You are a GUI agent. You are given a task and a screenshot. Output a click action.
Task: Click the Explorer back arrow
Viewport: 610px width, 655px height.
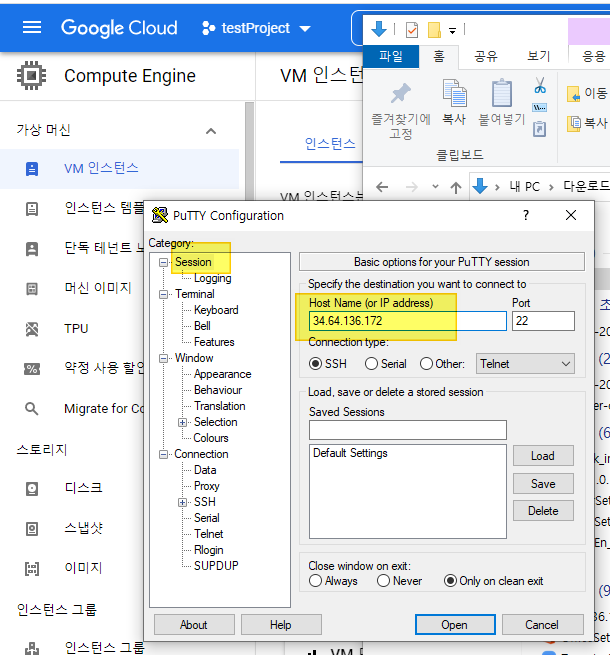[382, 187]
